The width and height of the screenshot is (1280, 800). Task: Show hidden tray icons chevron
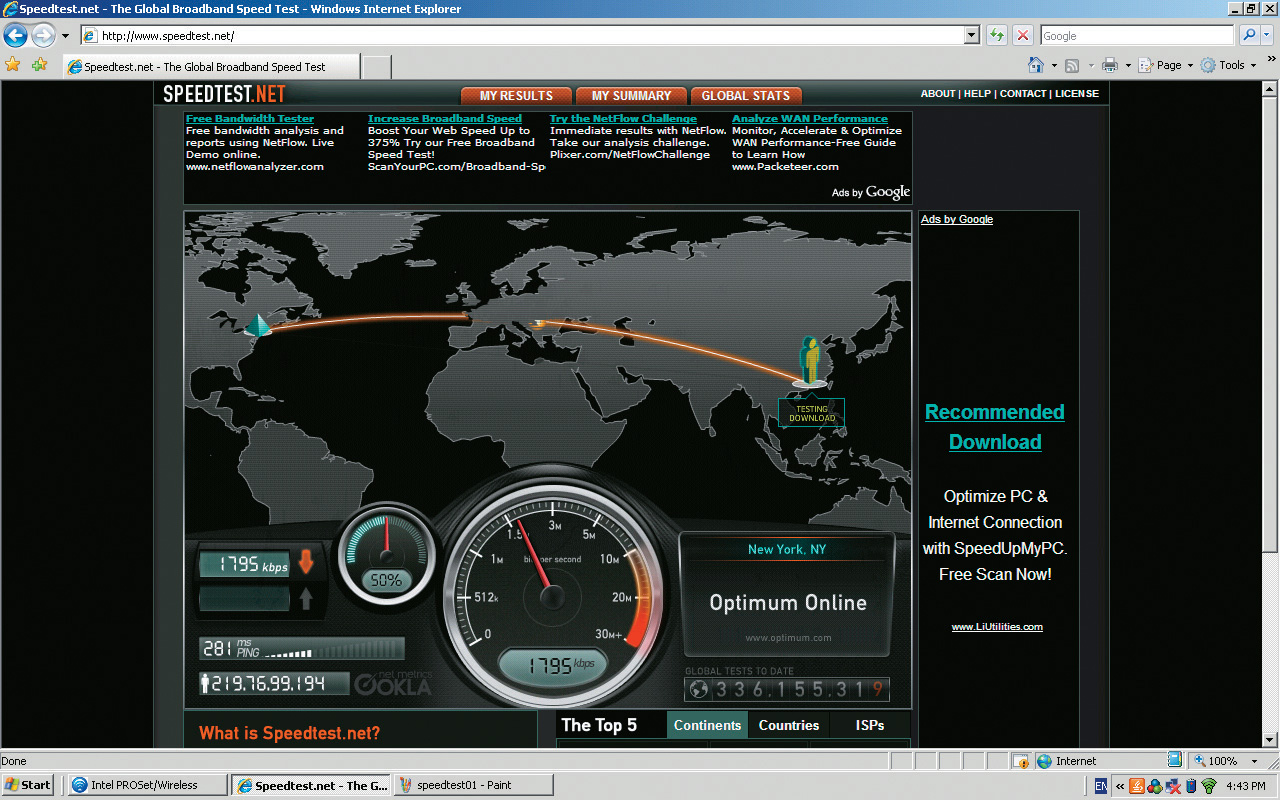[1120, 786]
